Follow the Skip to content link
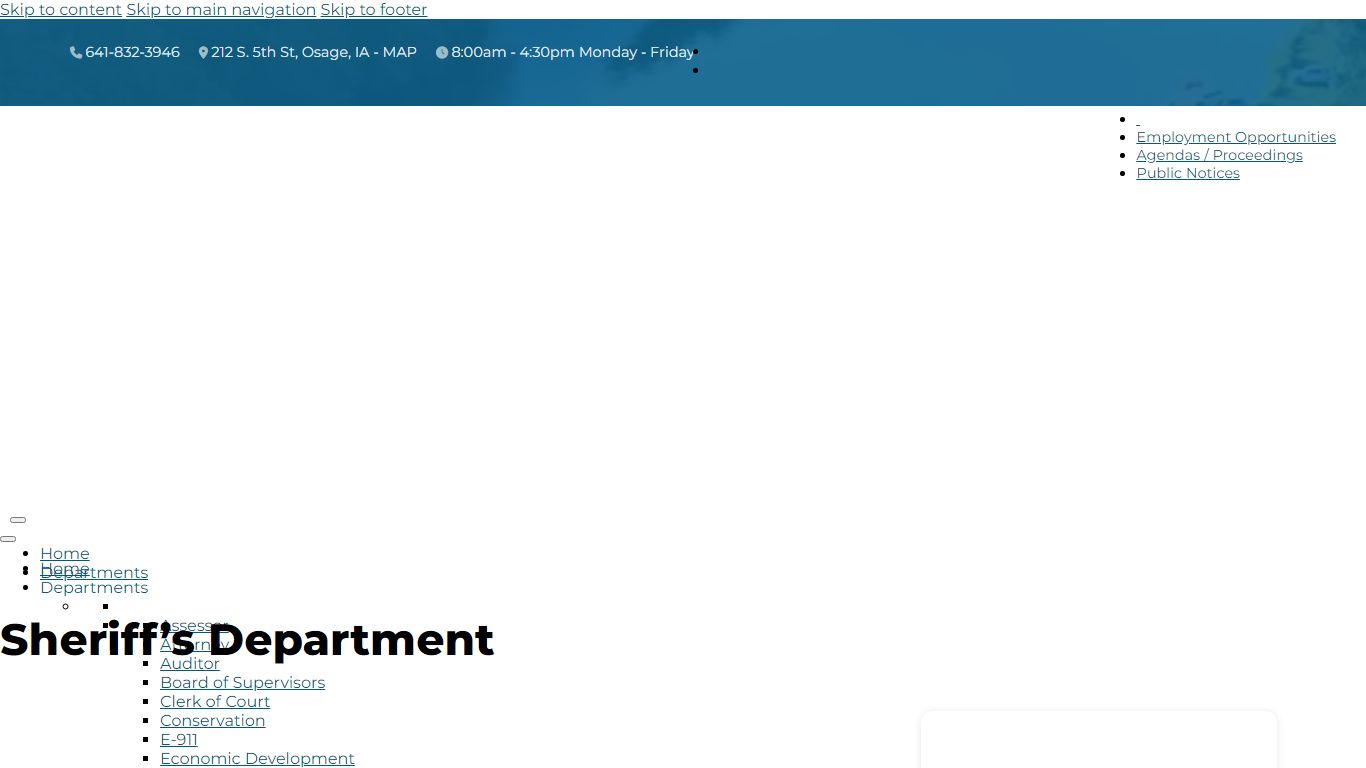The image size is (1366, 768). [x=61, y=10]
